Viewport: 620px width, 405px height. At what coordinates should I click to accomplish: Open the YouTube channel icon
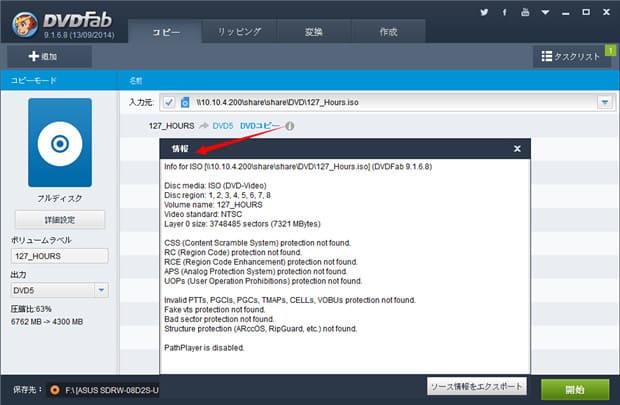click(525, 13)
